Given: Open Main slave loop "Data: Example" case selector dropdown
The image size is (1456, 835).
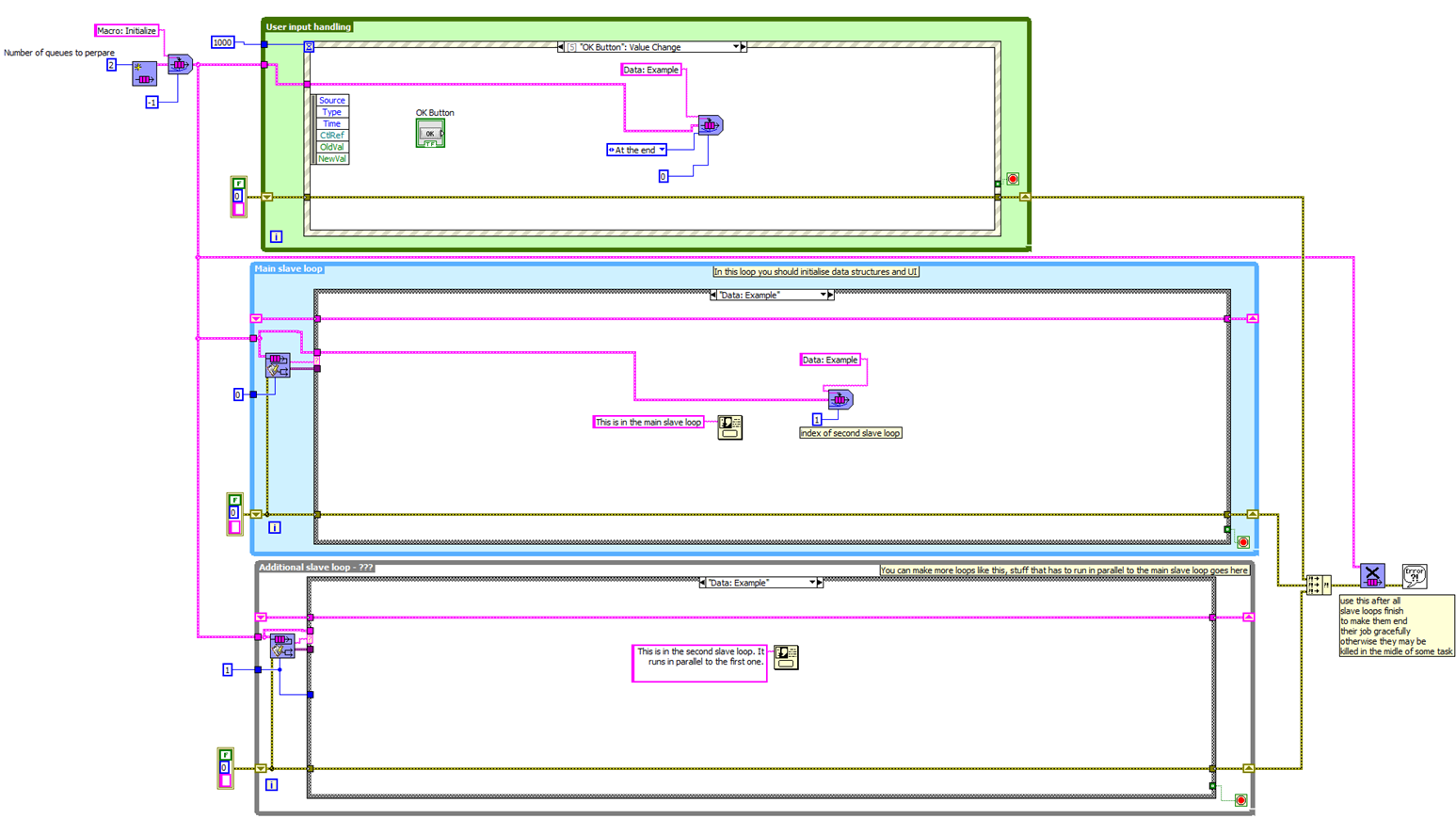Looking at the screenshot, I should [x=824, y=295].
